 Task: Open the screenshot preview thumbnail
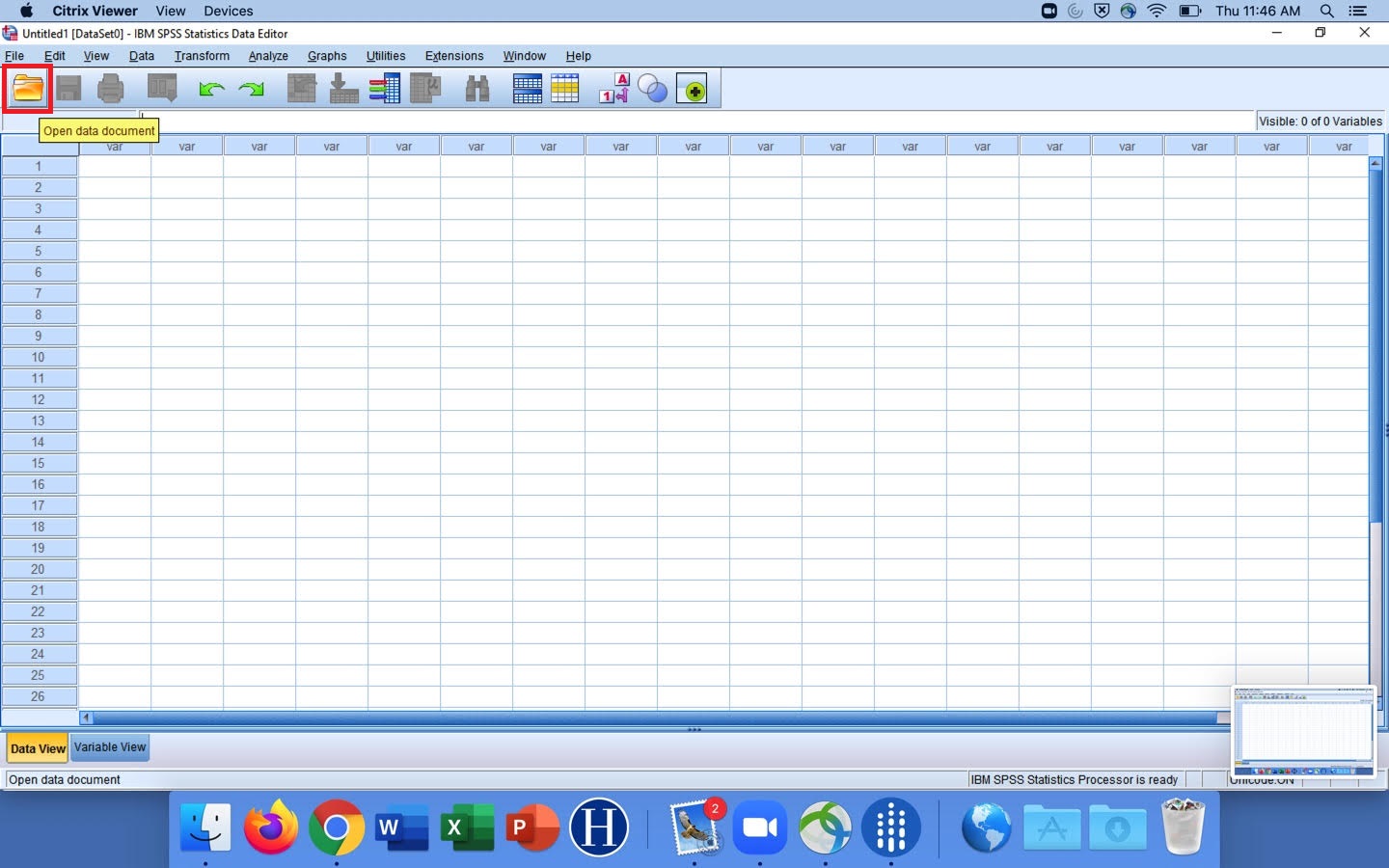(x=1303, y=731)
